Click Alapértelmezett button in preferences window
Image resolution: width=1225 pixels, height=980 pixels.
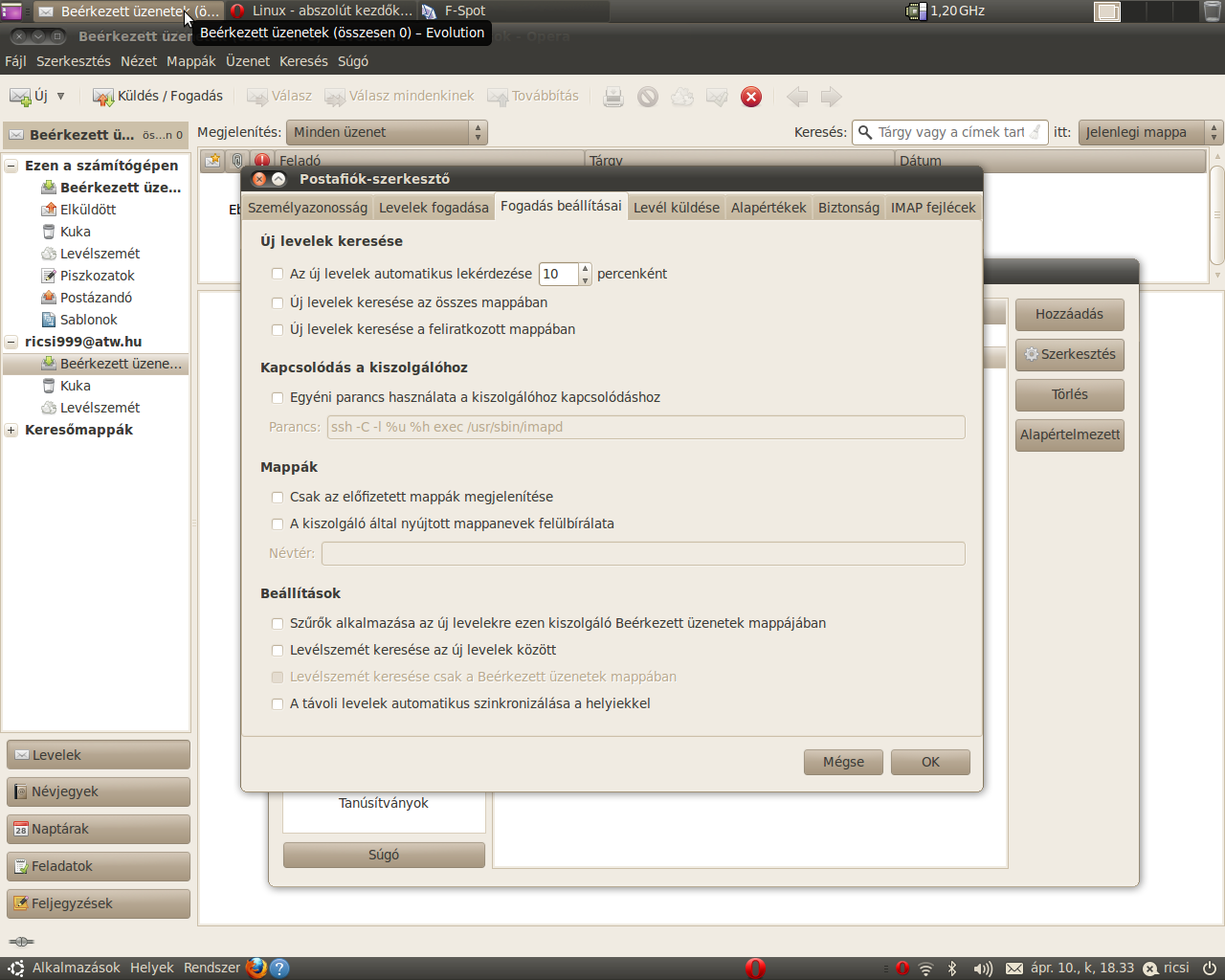[x=1069, y=434]
